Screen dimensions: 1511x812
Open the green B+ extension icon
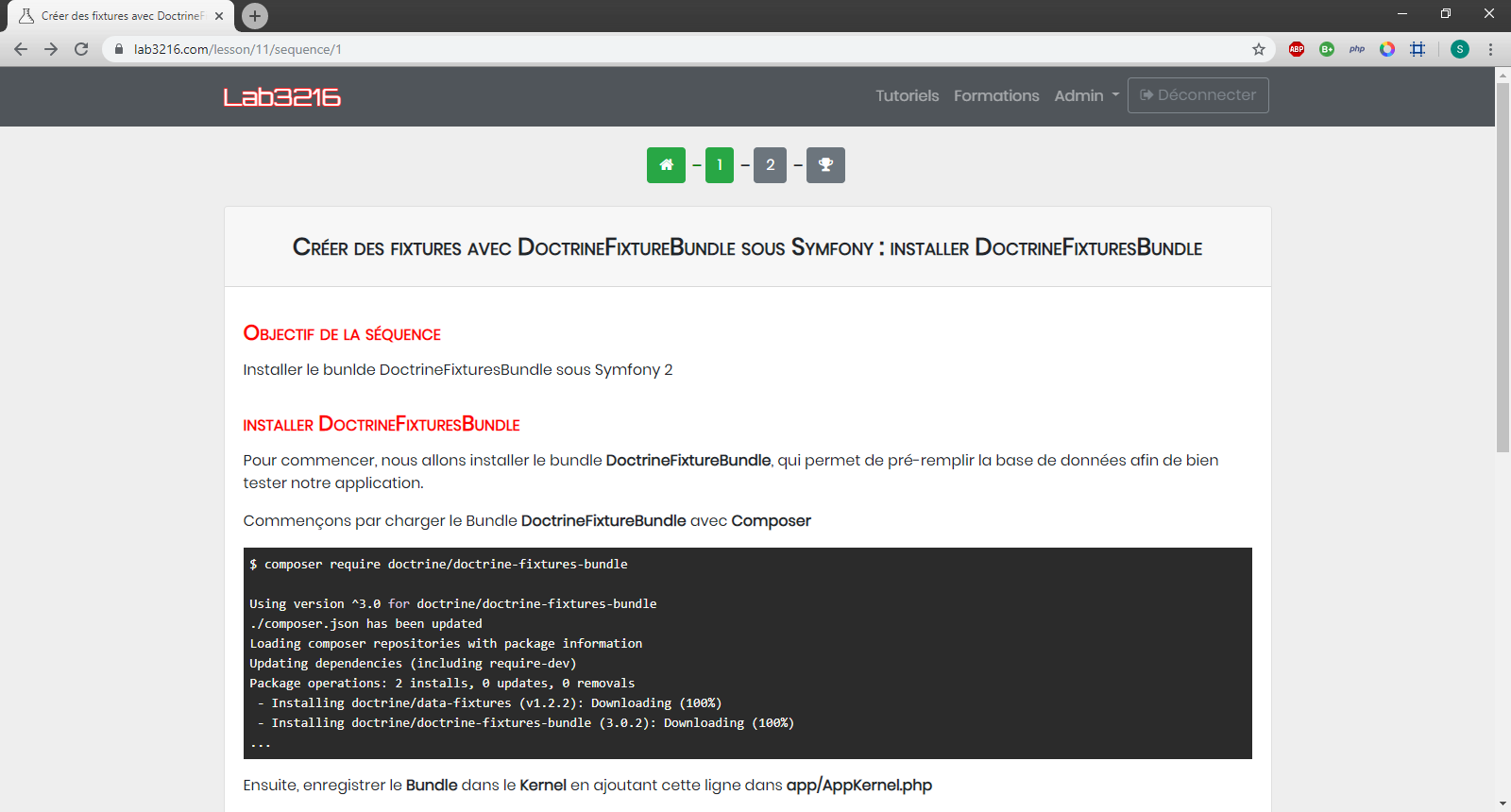pos(1327,49)
